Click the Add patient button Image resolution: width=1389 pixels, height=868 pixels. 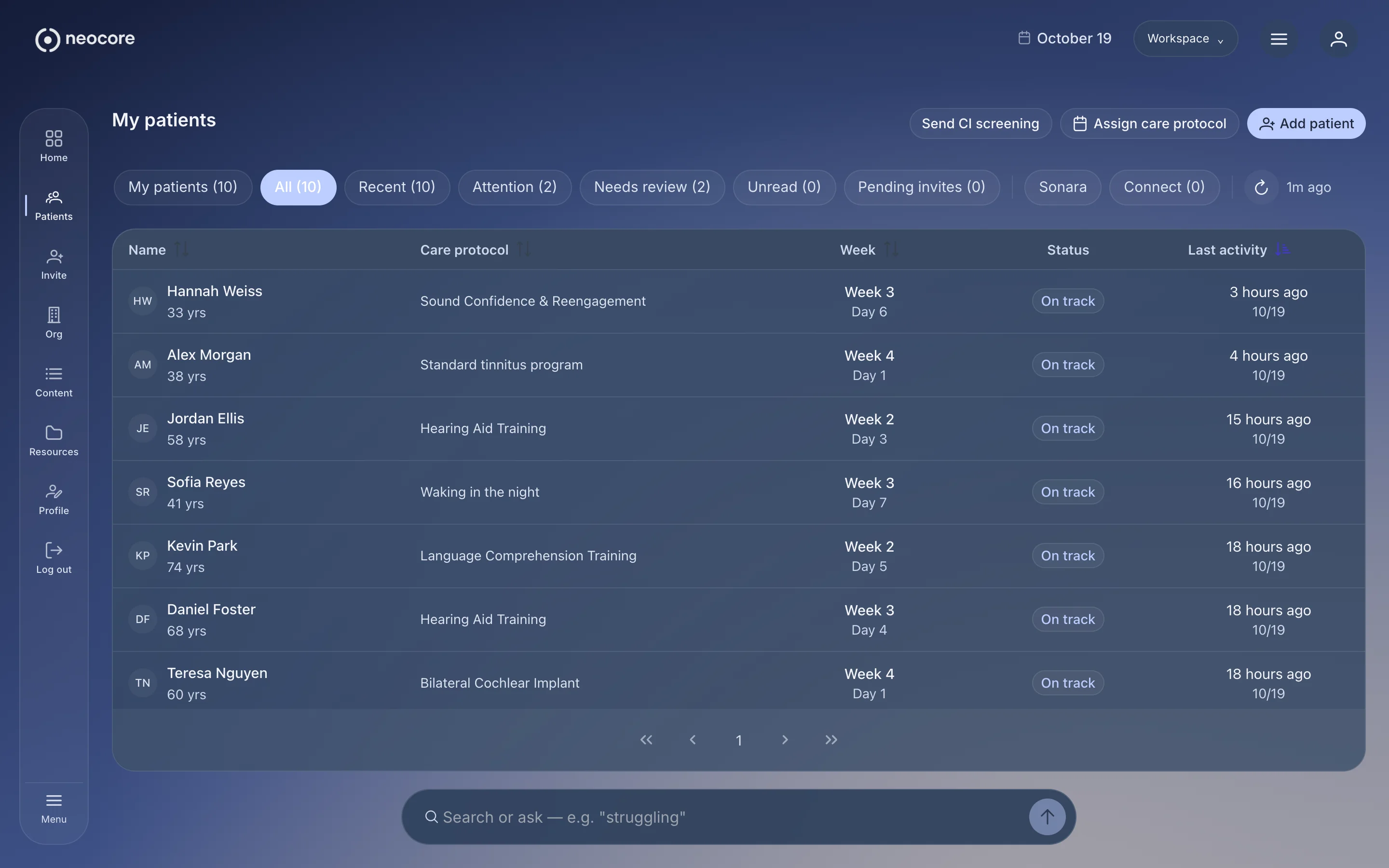click(x=1306, y=123)
